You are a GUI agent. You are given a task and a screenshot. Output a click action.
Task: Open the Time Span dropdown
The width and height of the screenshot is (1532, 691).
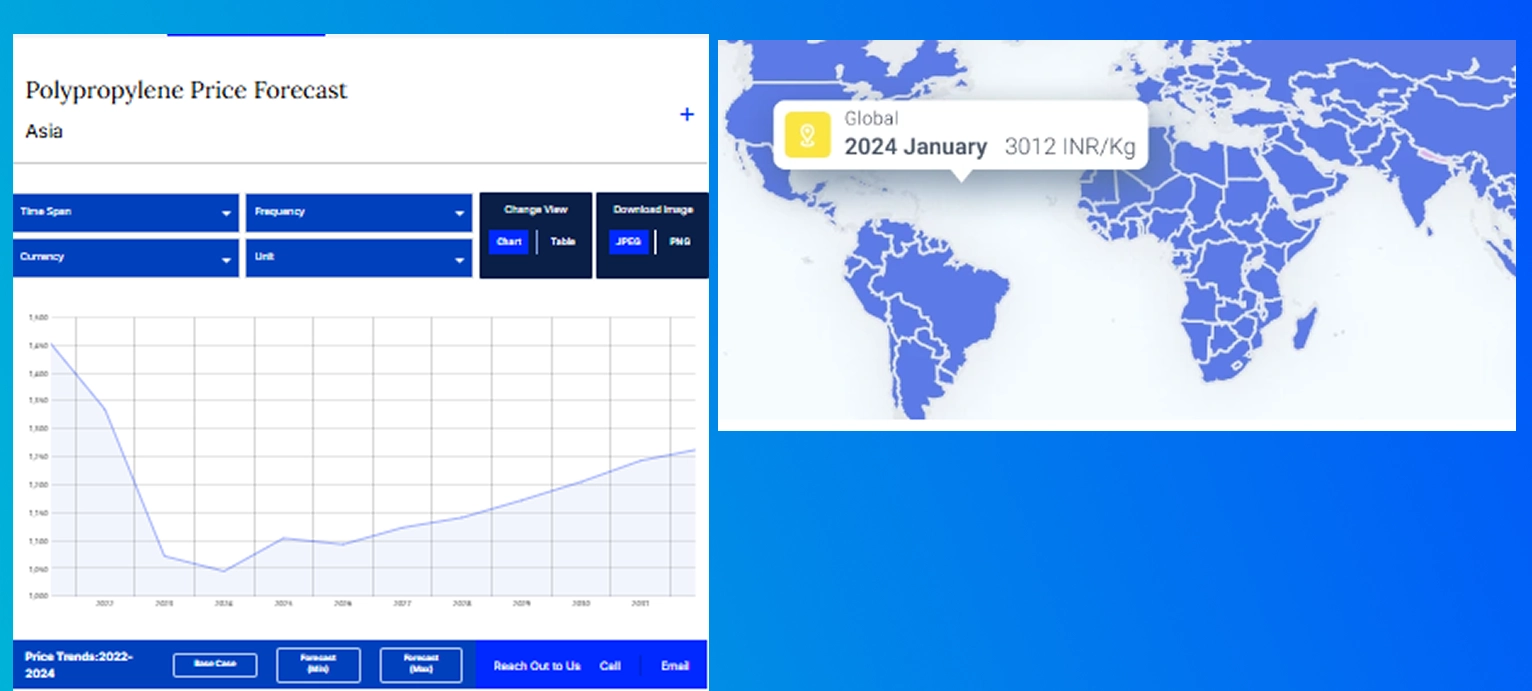(x=126, y=212)
